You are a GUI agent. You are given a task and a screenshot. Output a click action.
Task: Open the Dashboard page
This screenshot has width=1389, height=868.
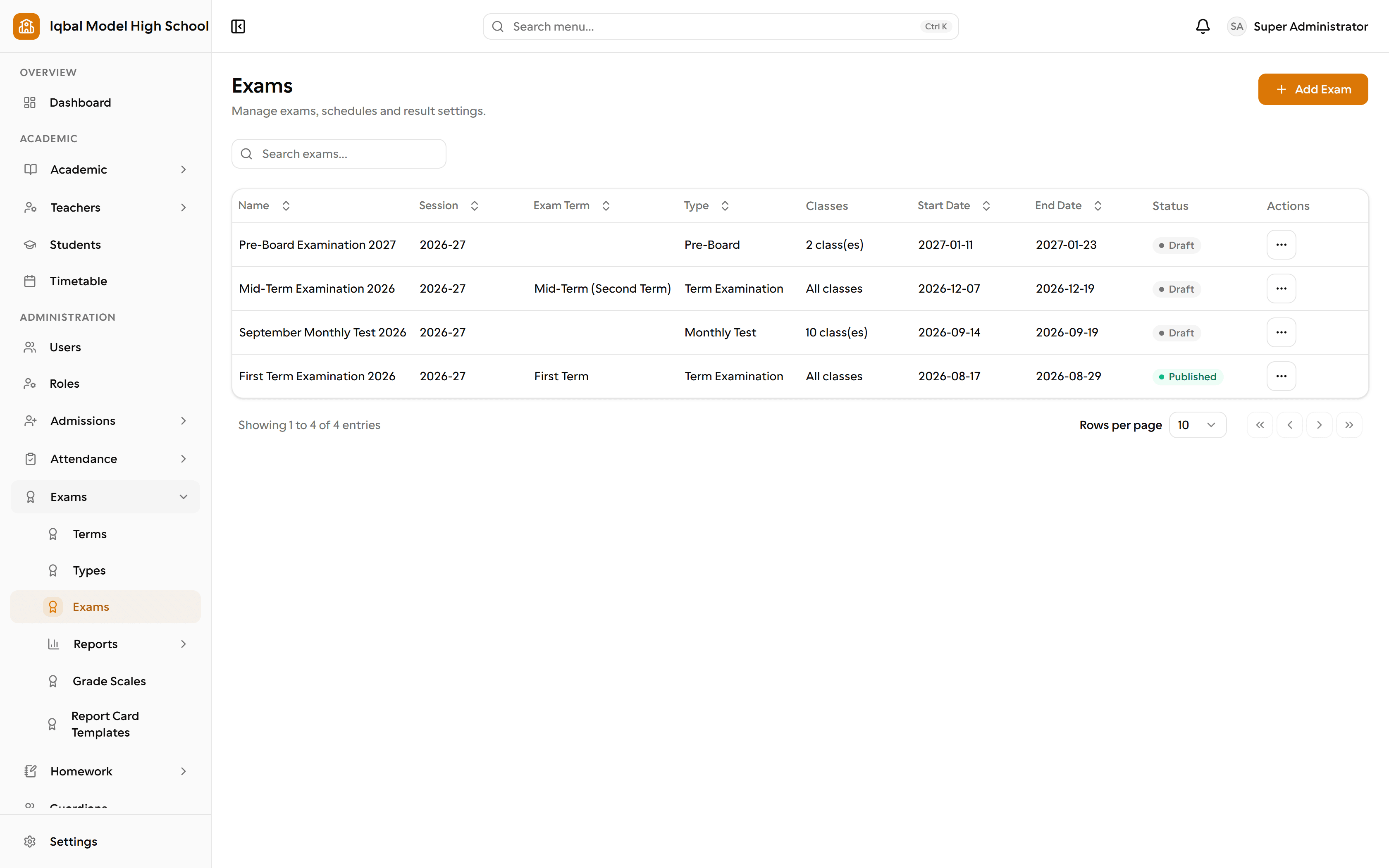coord(105,103)
